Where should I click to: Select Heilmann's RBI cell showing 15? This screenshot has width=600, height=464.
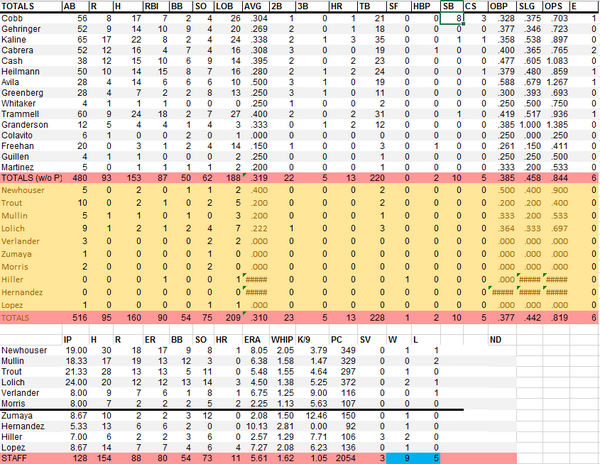coord(159,72)
